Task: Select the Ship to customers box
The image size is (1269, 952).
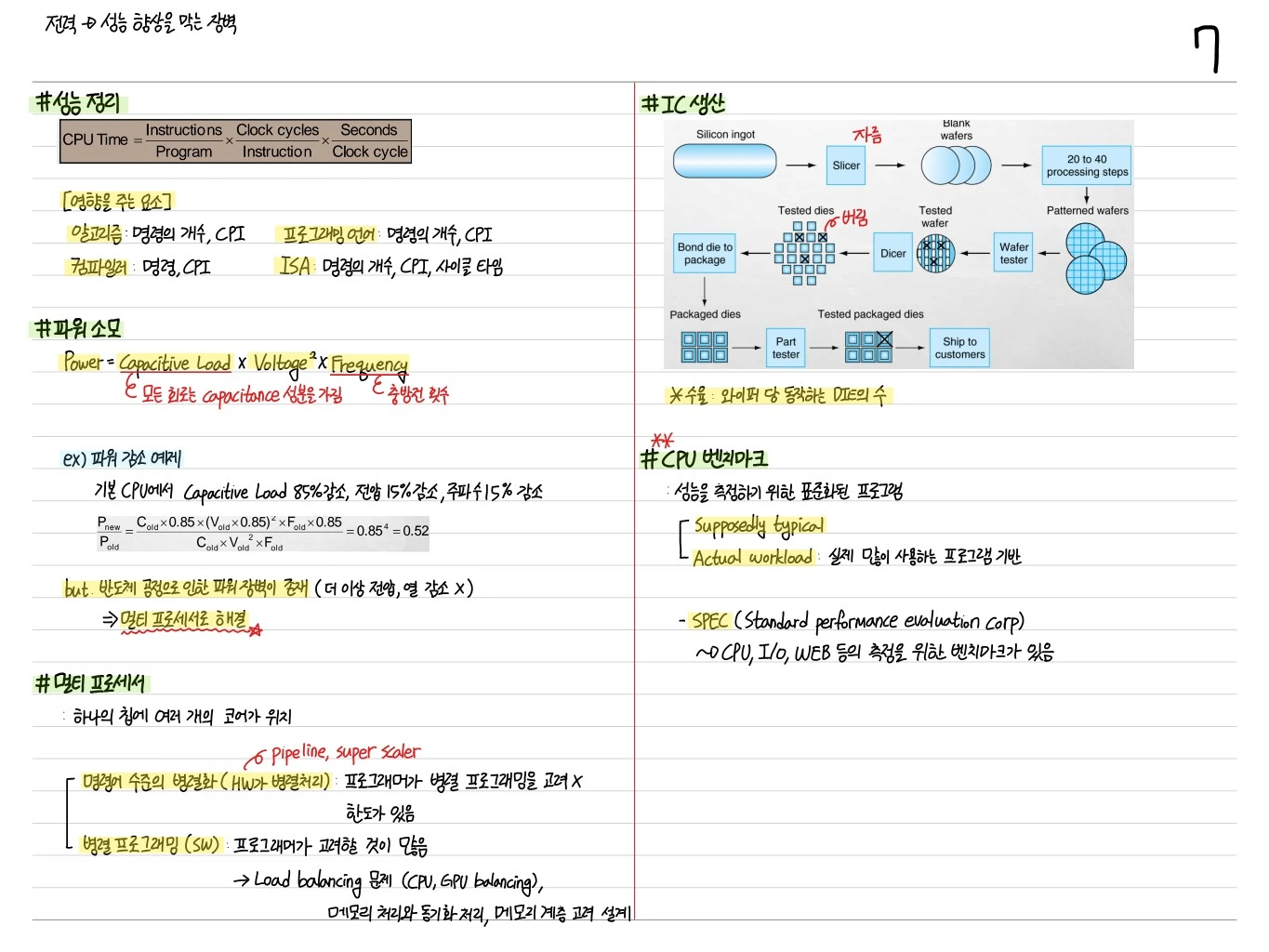Action: pyautogui.click(x=960, y=348)
